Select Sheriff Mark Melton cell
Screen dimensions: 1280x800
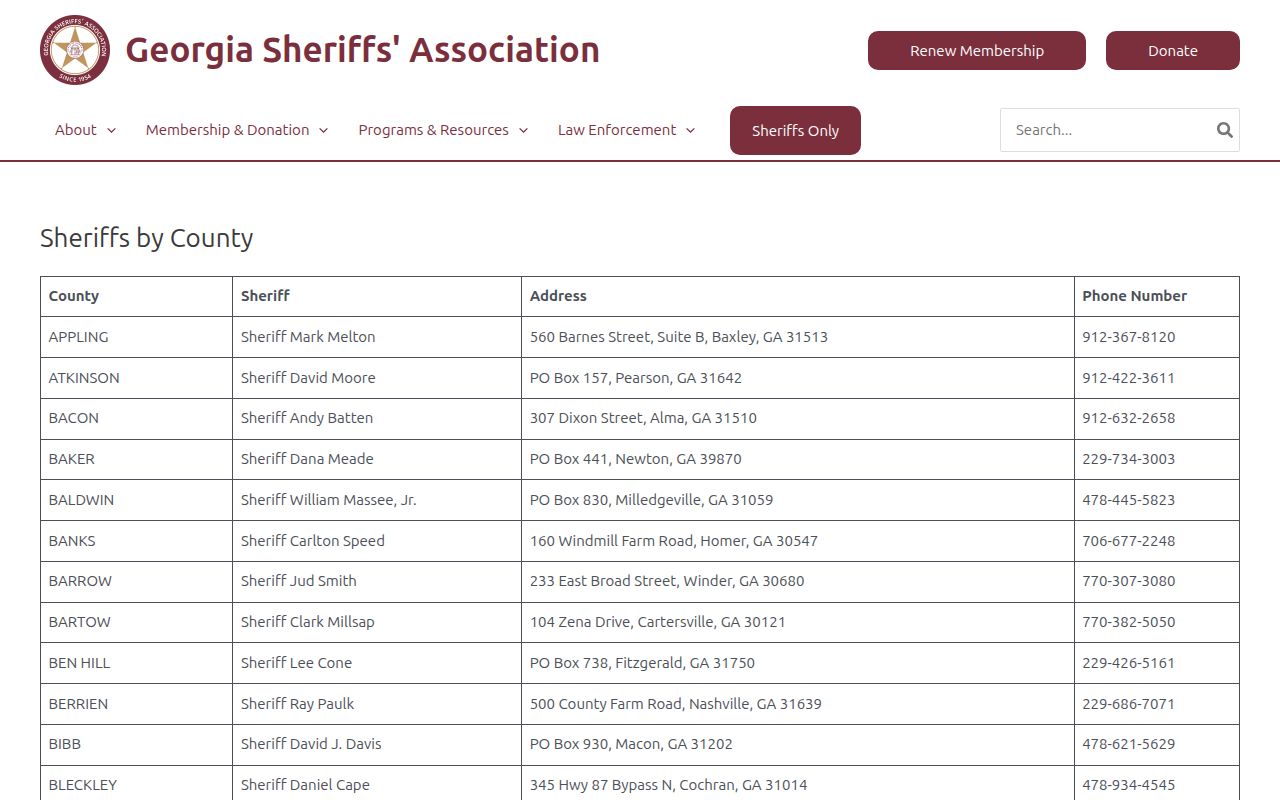point(377,337)
